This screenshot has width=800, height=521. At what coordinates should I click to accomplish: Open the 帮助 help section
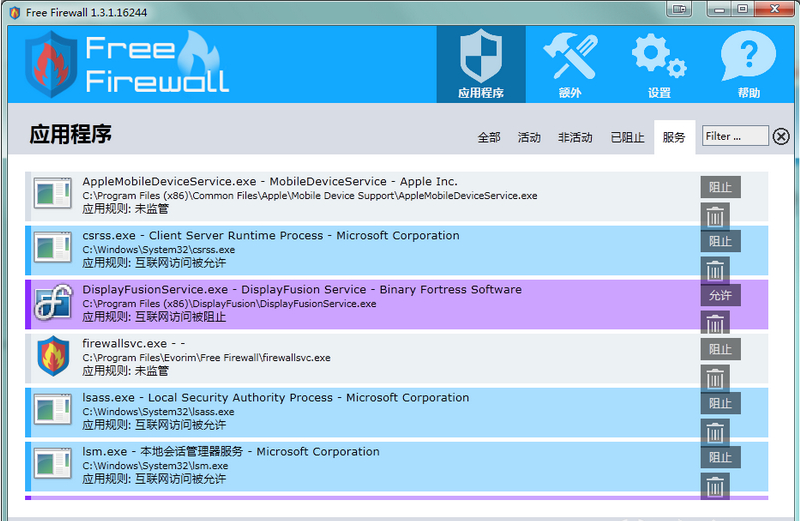pyautogui.click(x=748, y=64)
